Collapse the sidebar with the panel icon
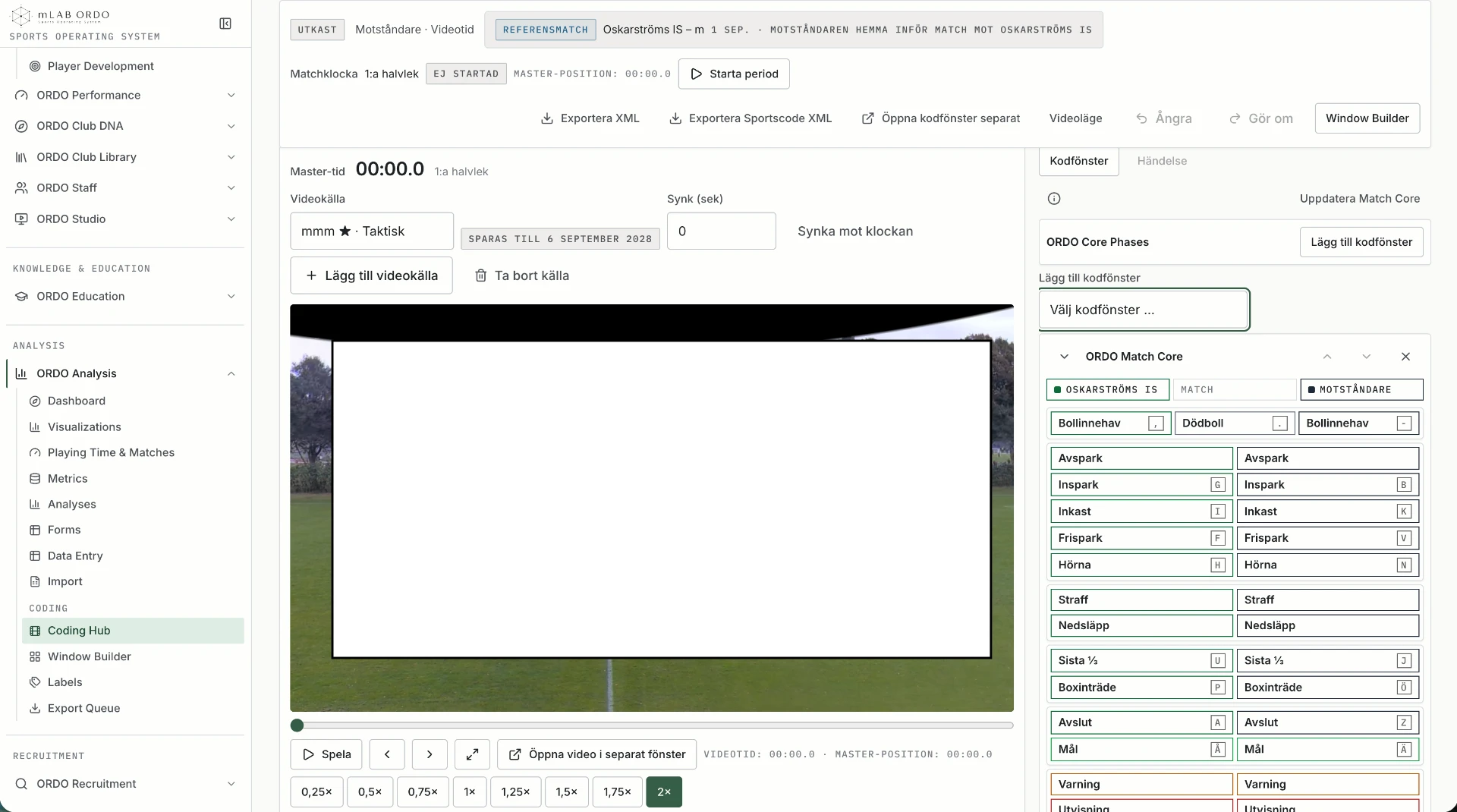Image resolution: width=1457 pixels, height=812 pixels. point(225,24)
